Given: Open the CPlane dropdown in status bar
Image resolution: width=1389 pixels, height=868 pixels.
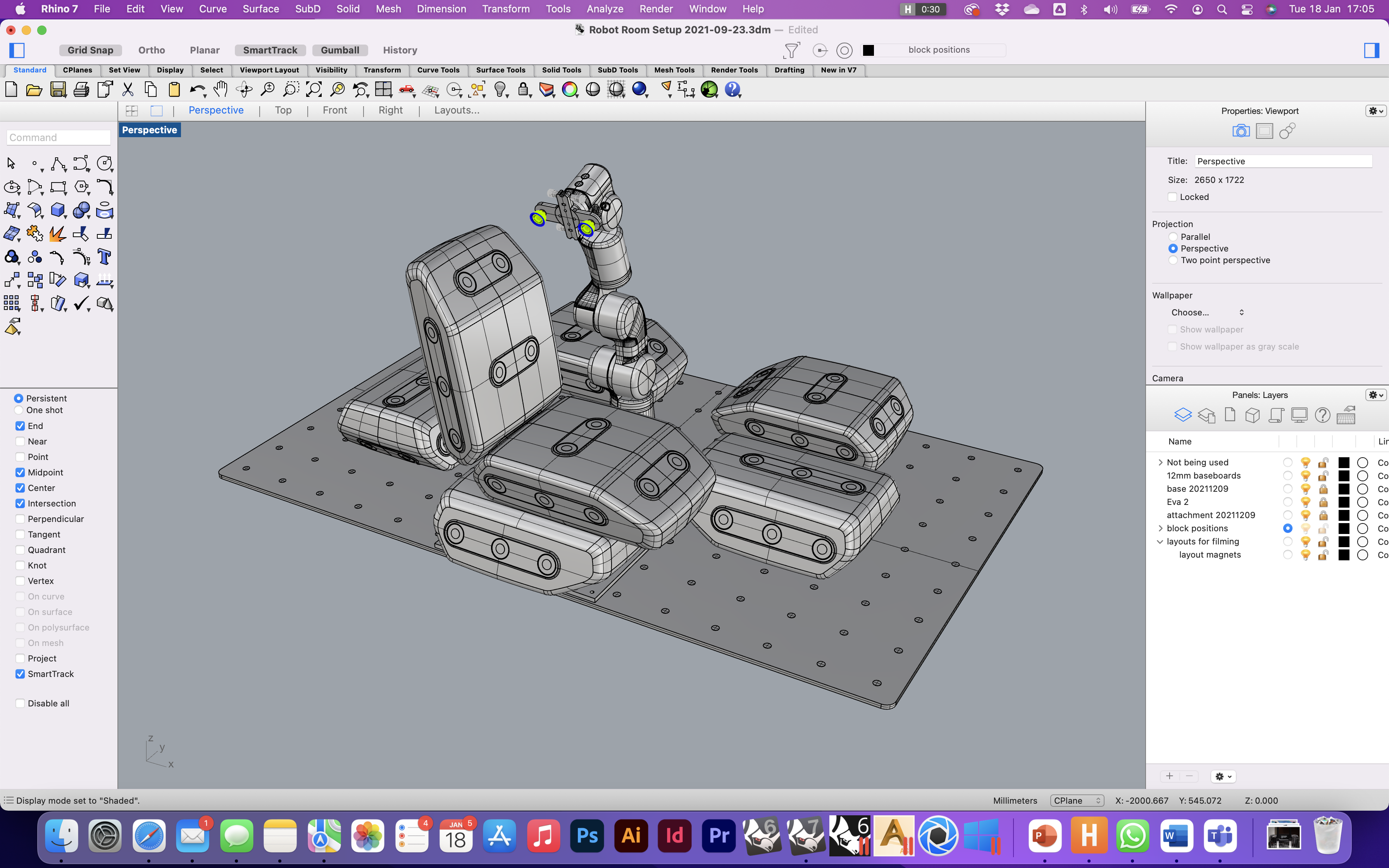Looking at the screenshot, I should [1077, 800].
